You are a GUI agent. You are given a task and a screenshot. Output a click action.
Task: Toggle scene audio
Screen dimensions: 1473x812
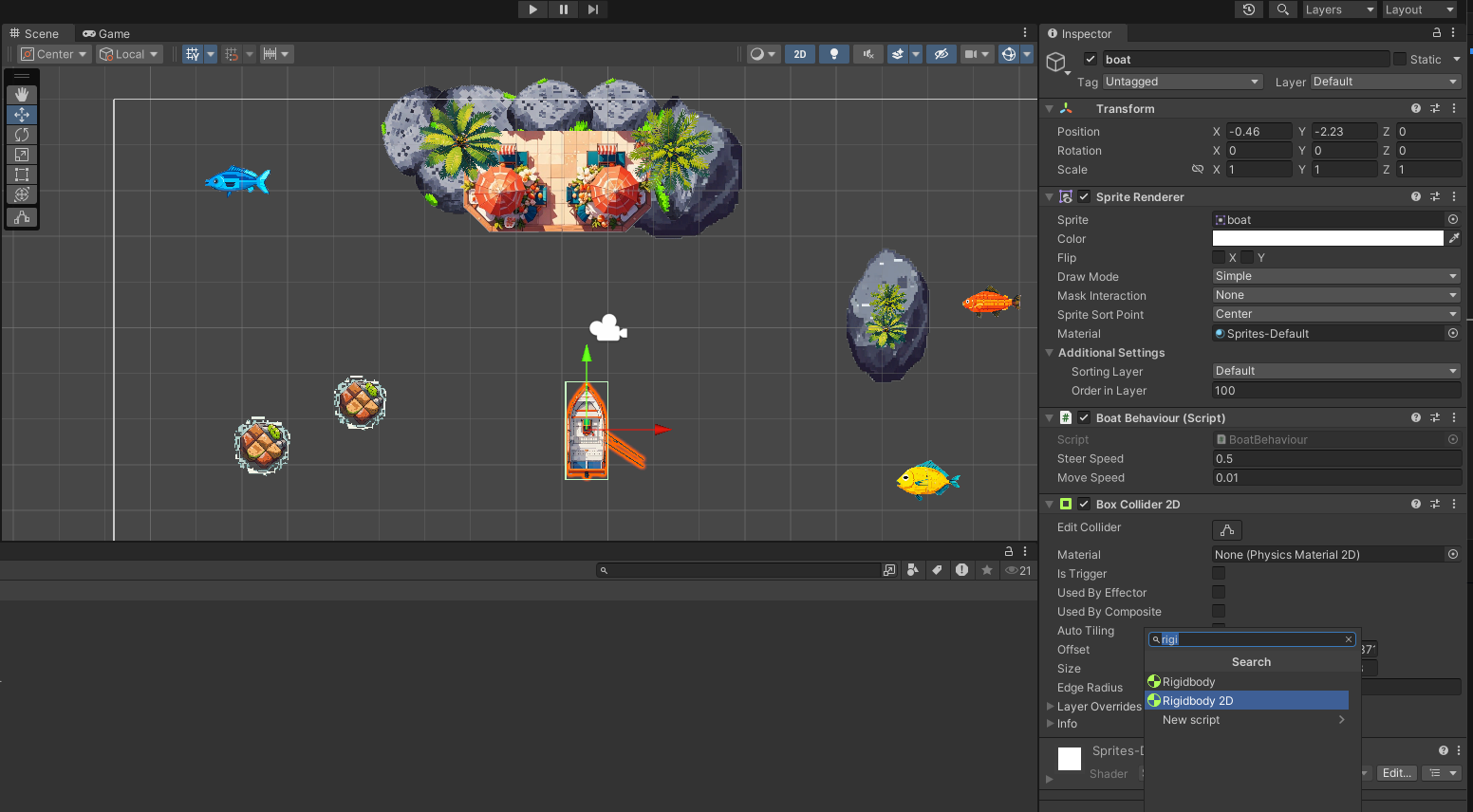(x=867, y=54)
